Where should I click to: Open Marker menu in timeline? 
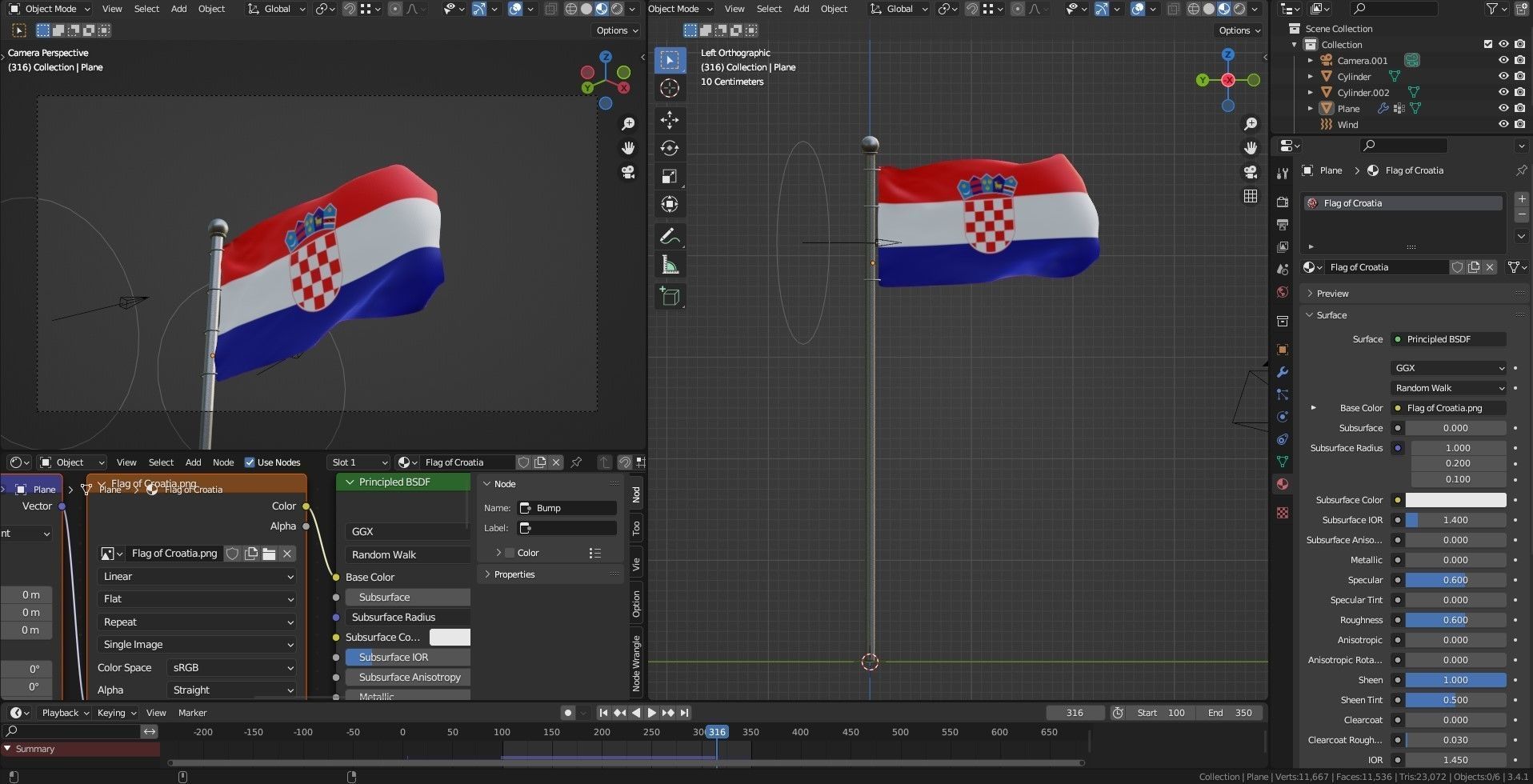(192, 713)
